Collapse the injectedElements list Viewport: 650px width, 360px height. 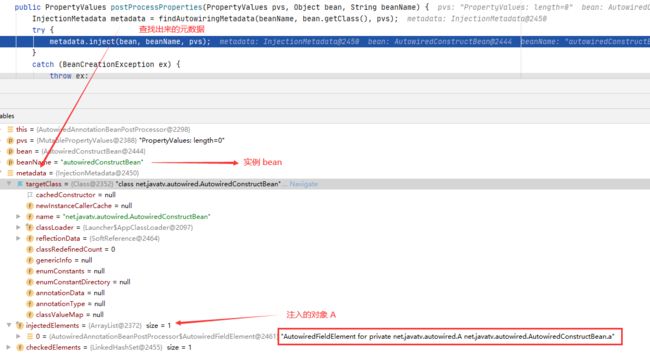(x=9, y=326)
